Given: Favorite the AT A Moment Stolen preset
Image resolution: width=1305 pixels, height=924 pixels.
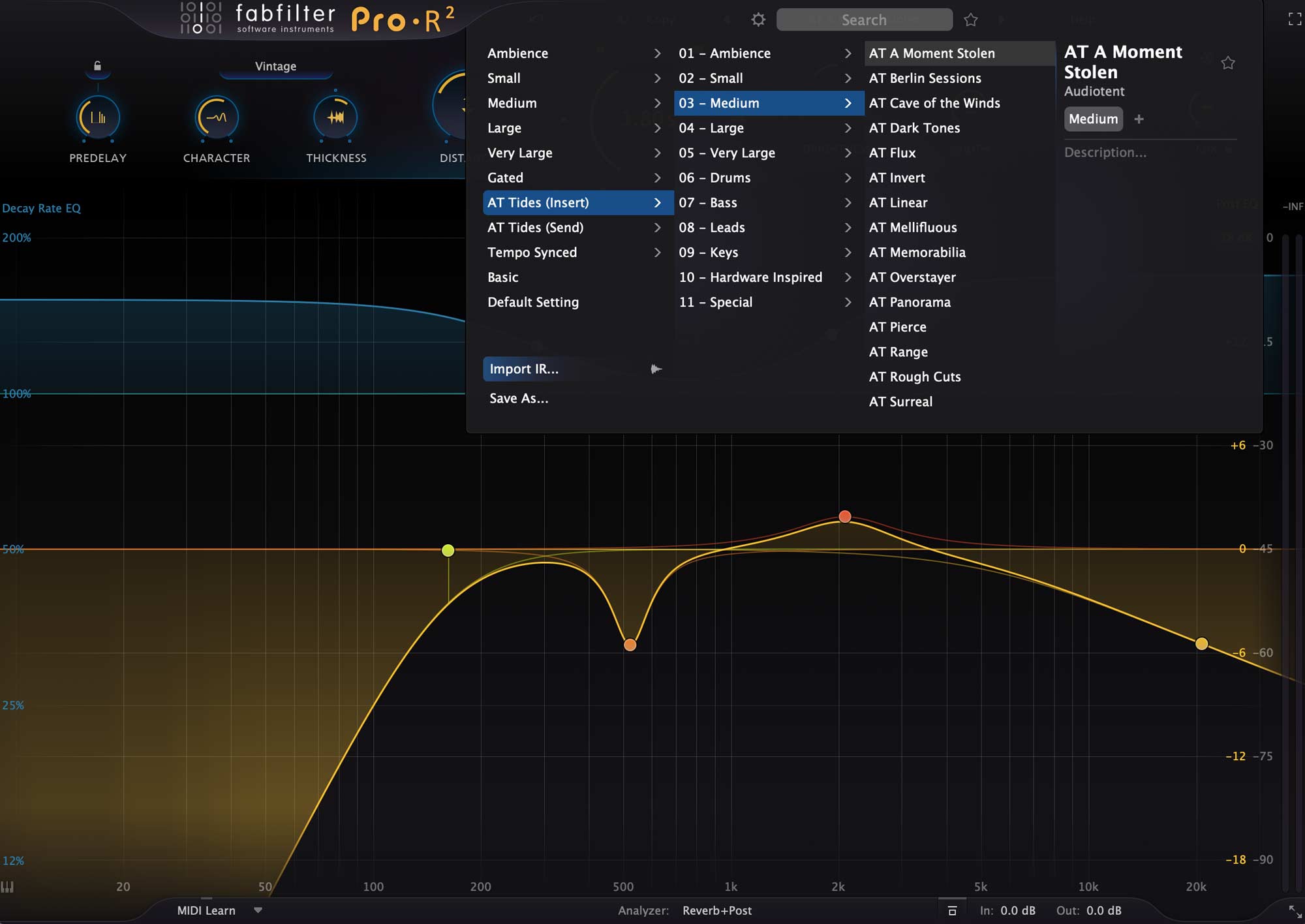Looking at the screenshot, I should [1228, 63].
